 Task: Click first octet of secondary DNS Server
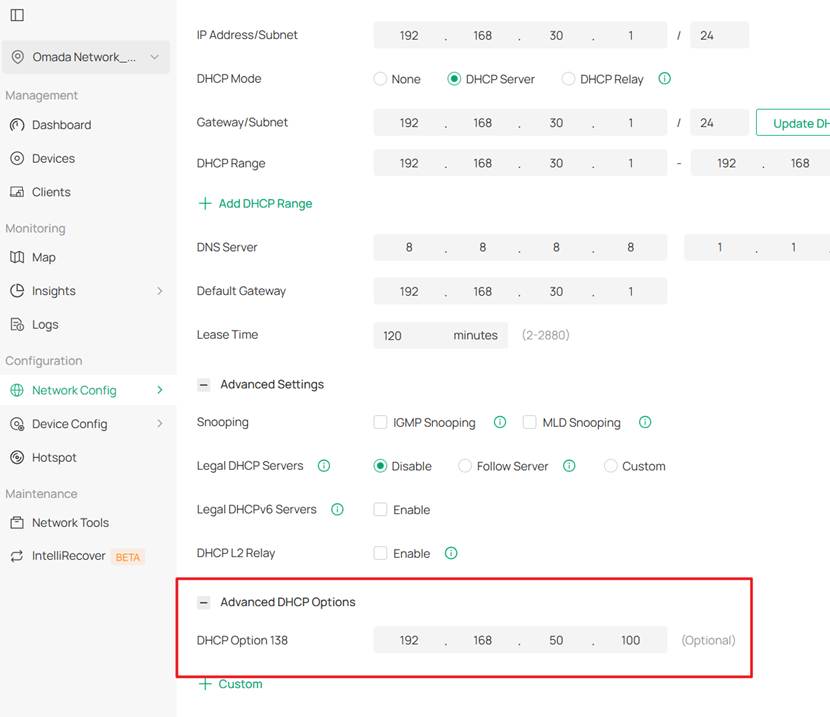719,247
